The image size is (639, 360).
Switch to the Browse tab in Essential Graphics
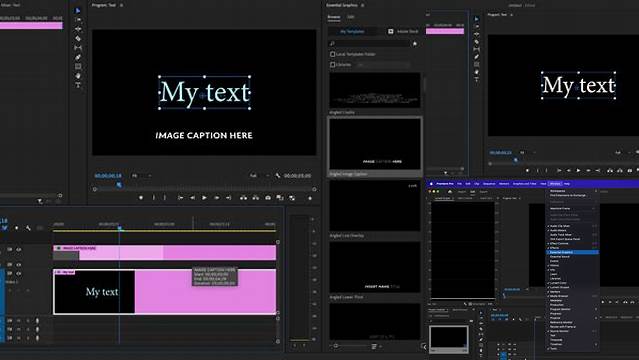pyautogui.click(x=334, y=17)
